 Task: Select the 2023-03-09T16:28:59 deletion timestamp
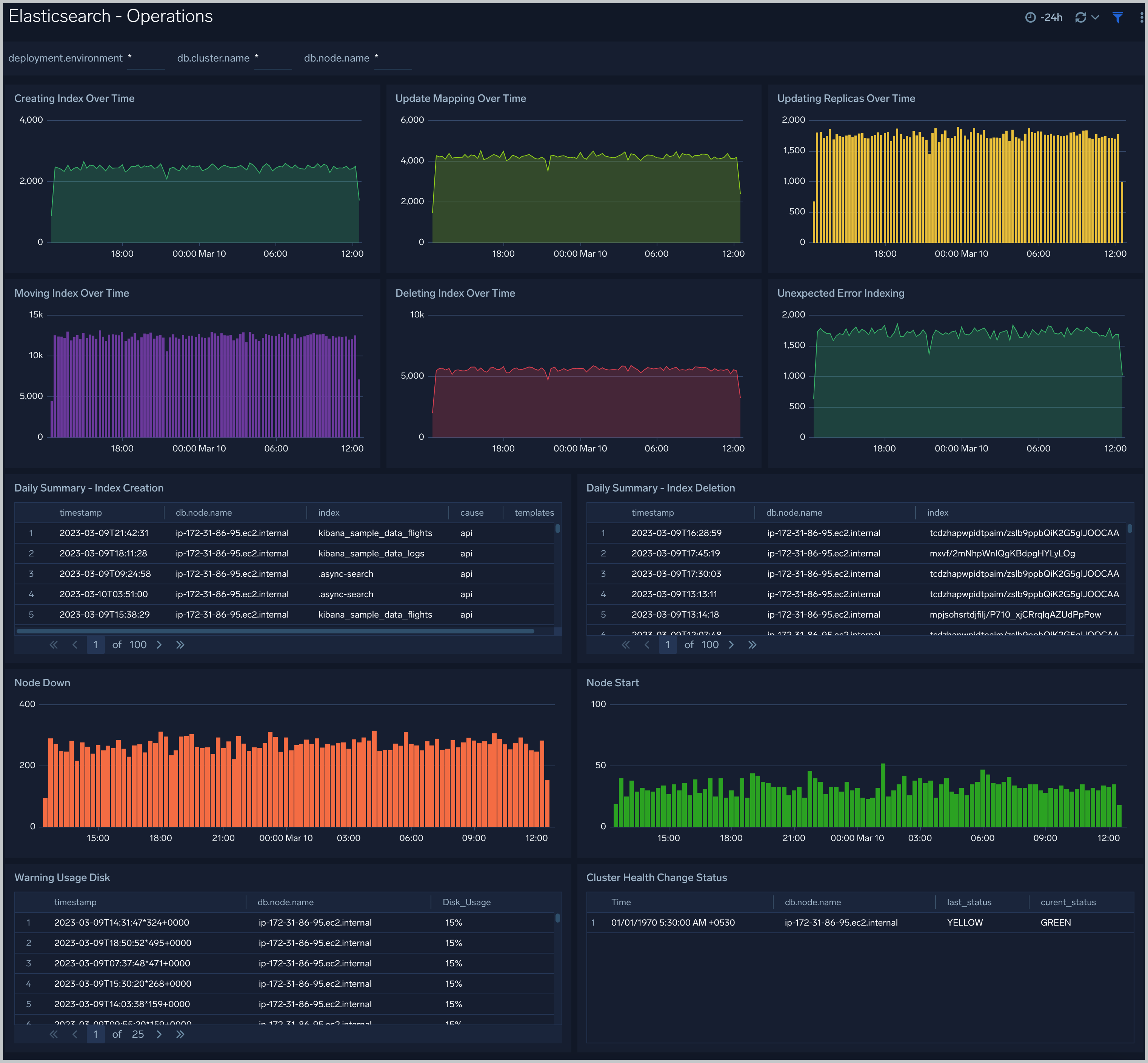(x=676, y=533)
